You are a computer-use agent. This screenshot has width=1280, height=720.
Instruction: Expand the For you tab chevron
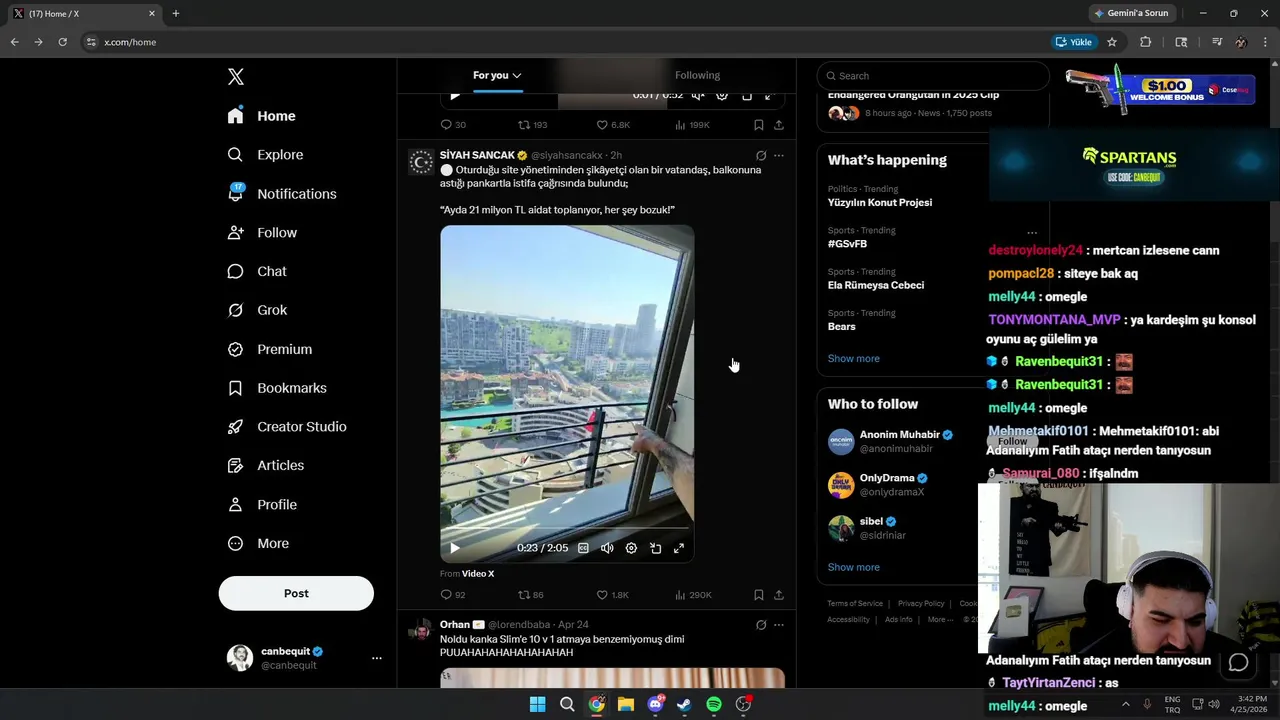pyautogui.click(x=517, y=76)
